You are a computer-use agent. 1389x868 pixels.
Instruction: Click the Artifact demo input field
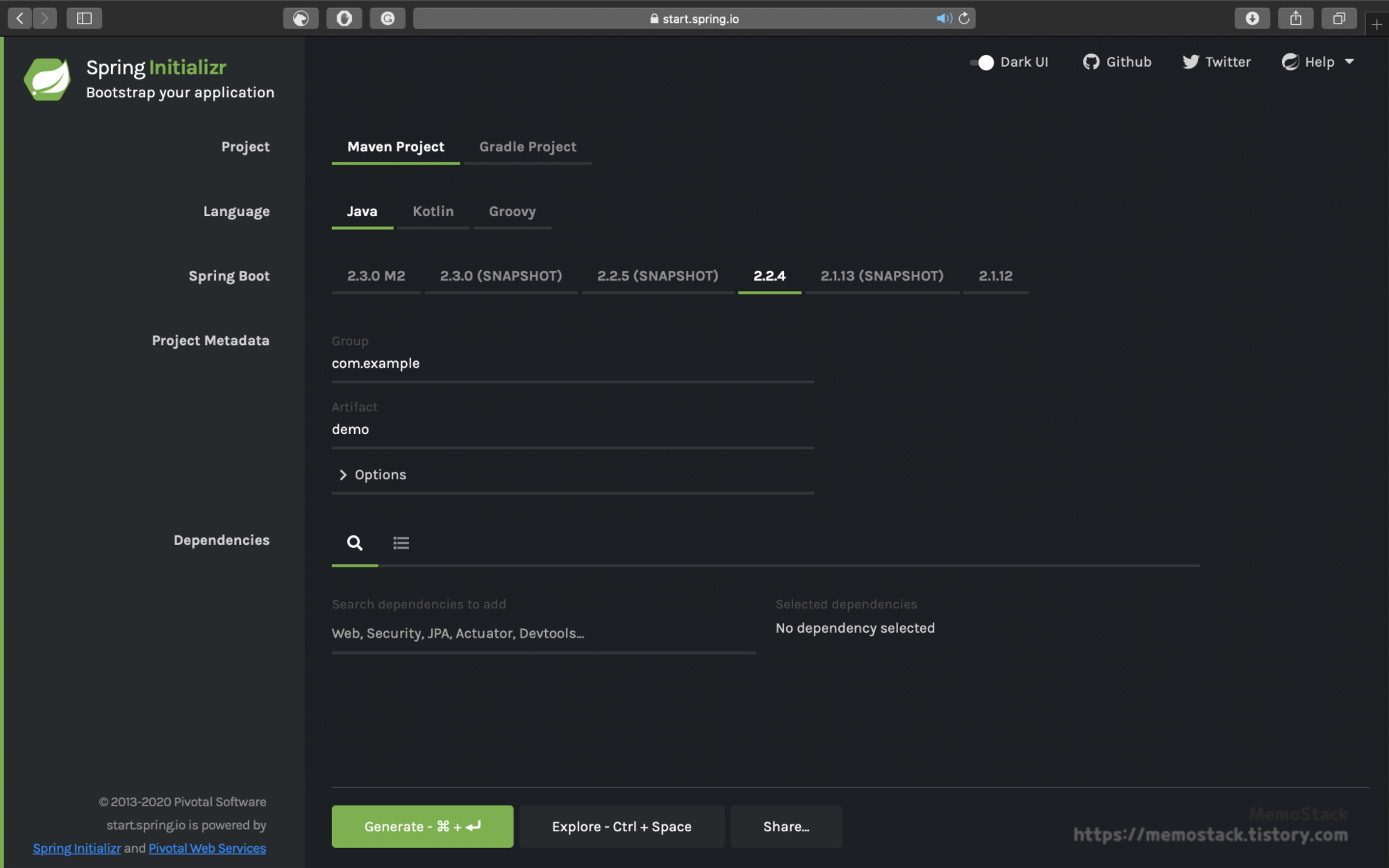[x=572, y=429]
